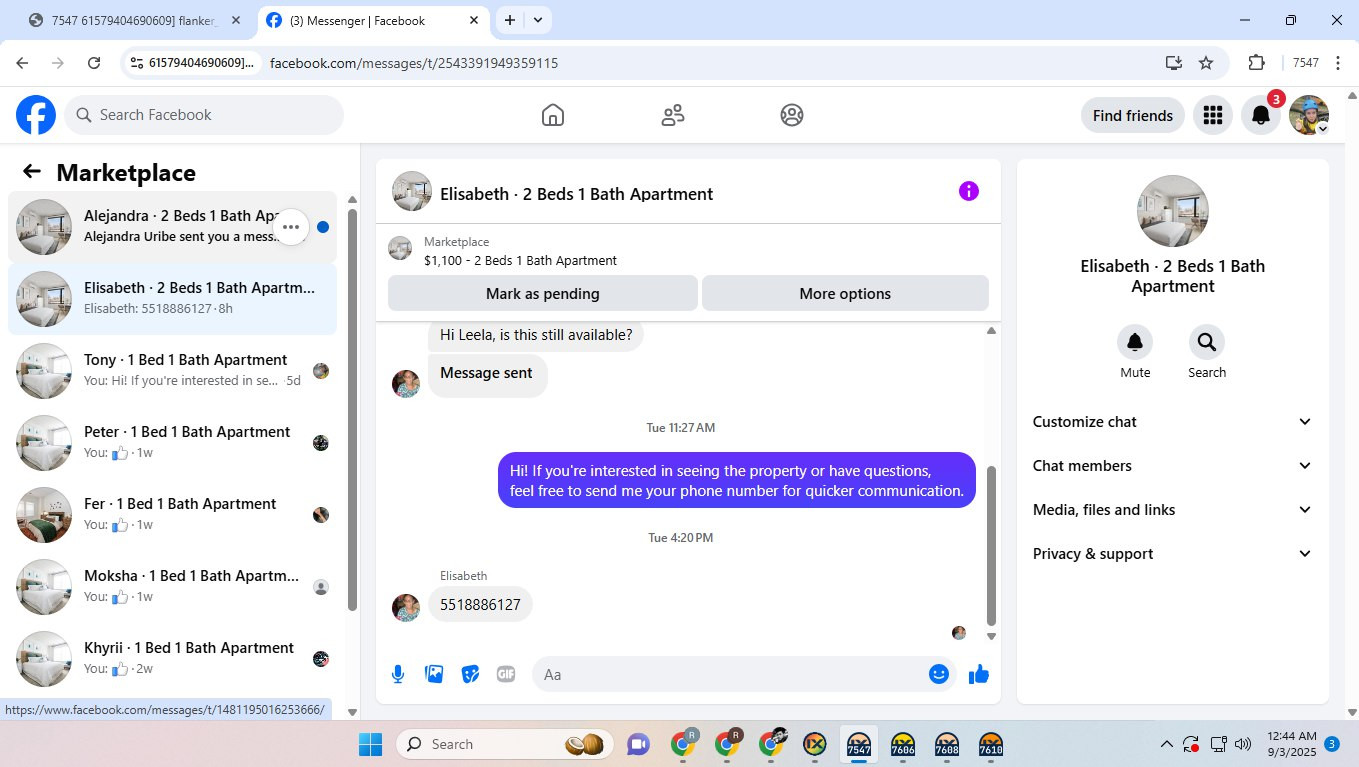The width and height of the screenshot is (1359, 767).
Task: Open options for the Alejandra conversation
Action: coord(291,227)
